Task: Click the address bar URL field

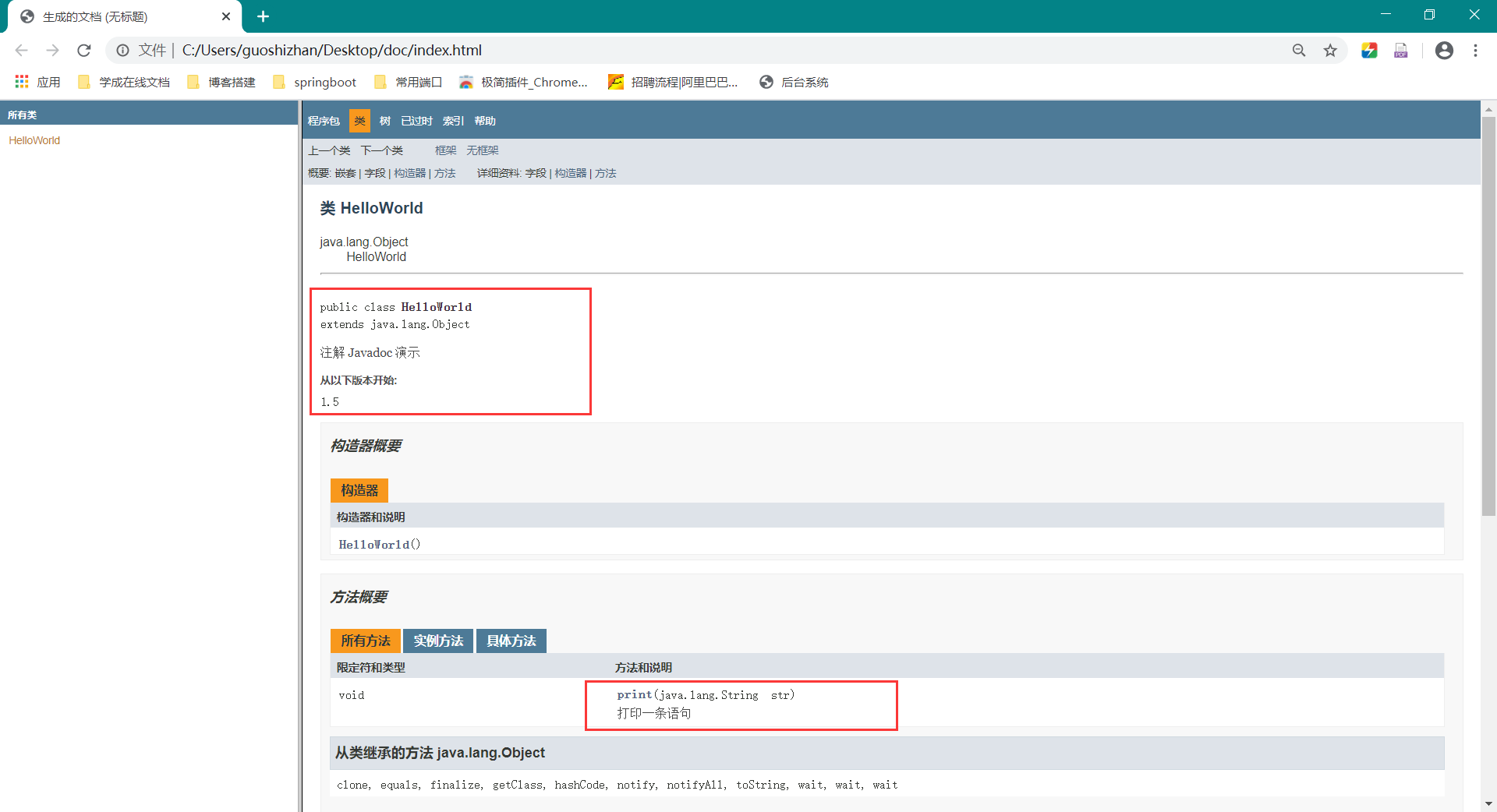Action: (702, 51)
